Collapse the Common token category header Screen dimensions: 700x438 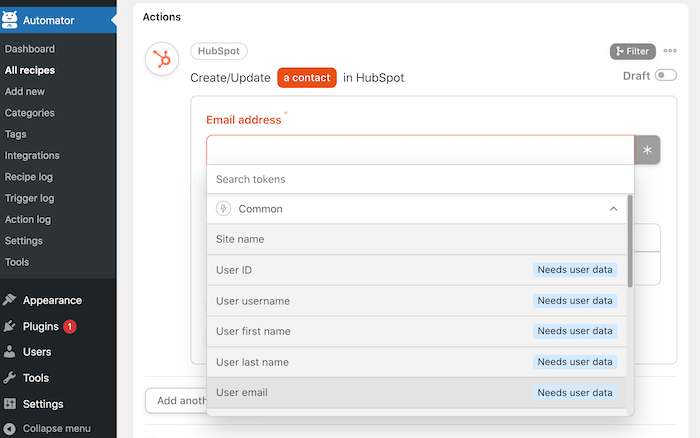click(x=417, y=209)
